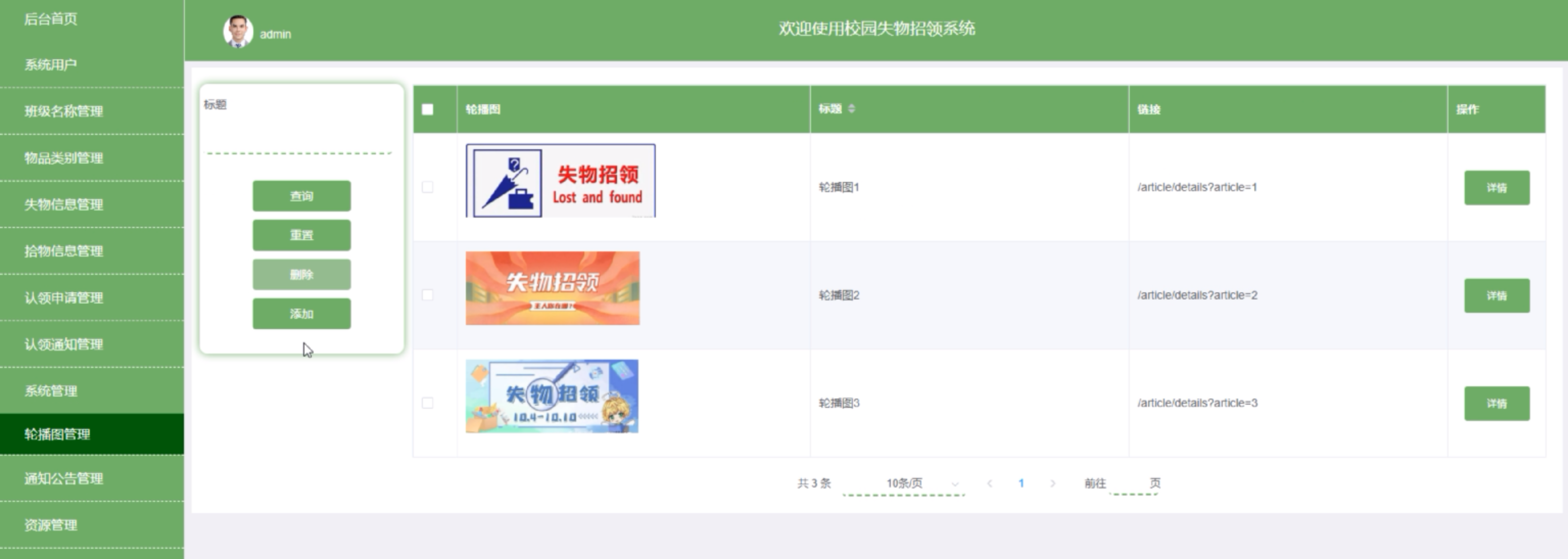Image resolution: width=1568 pixels, height=559 pixels.
Task: Check the 轮播图3 row checkbox
Action: (427, 403)
